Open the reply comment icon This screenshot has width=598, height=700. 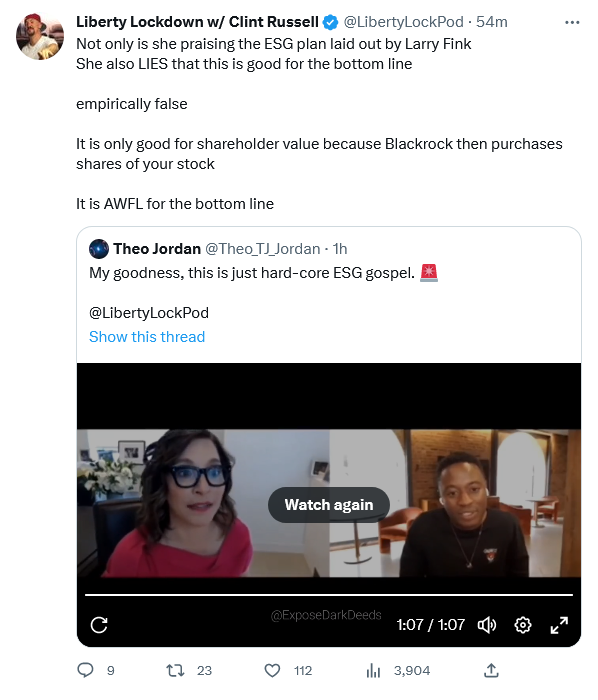pyautogui.click(x=85, y=670)
